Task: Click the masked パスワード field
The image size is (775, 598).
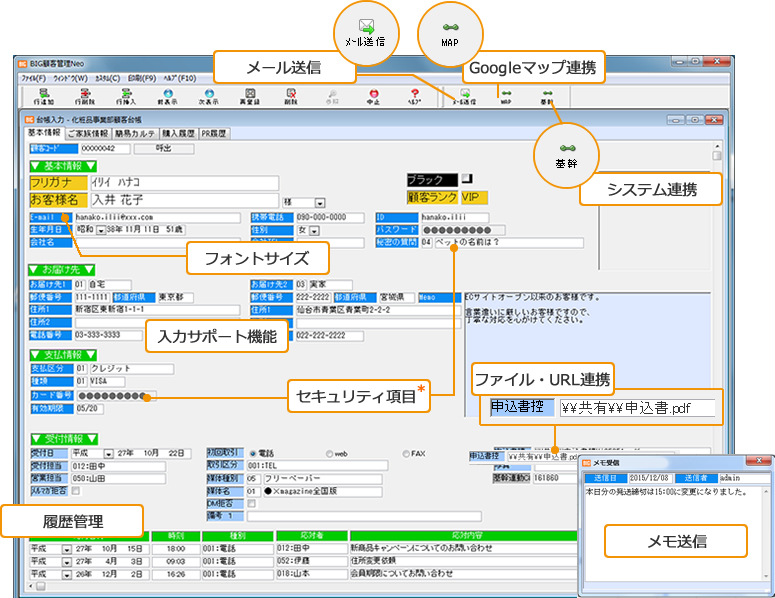Action: 463,230
